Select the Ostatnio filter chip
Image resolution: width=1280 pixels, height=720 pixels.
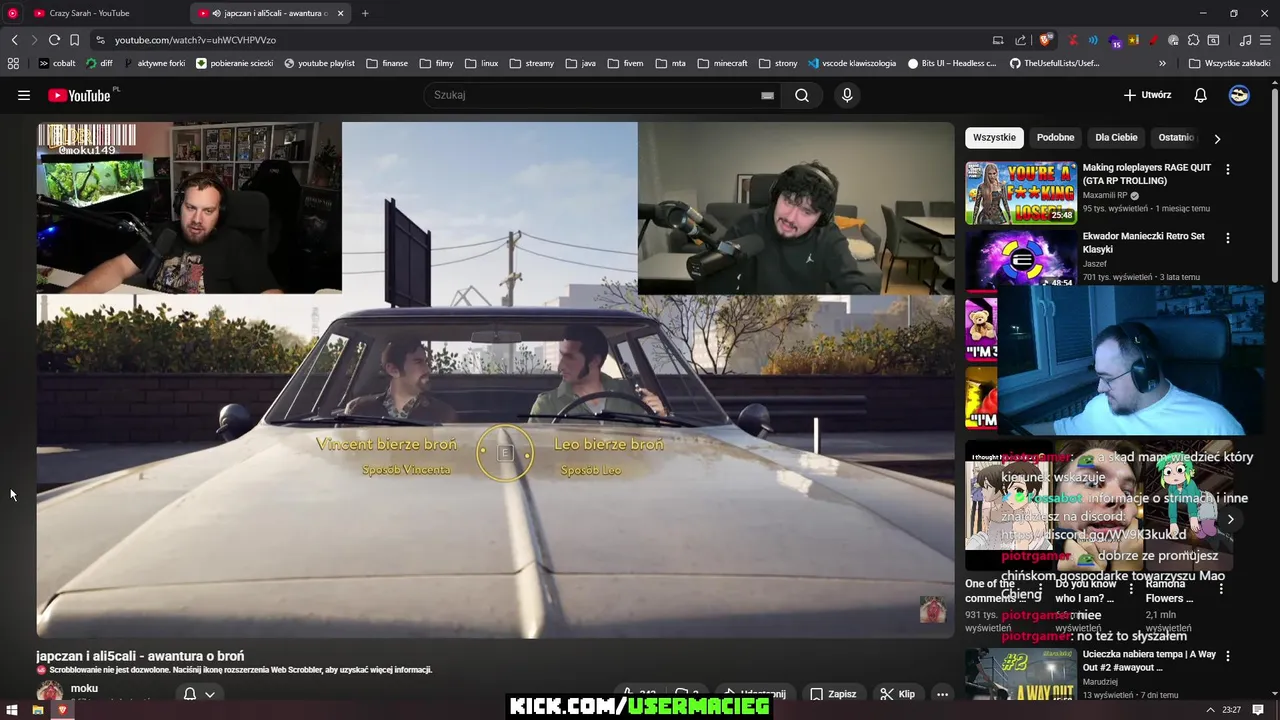coord(1176,138)
